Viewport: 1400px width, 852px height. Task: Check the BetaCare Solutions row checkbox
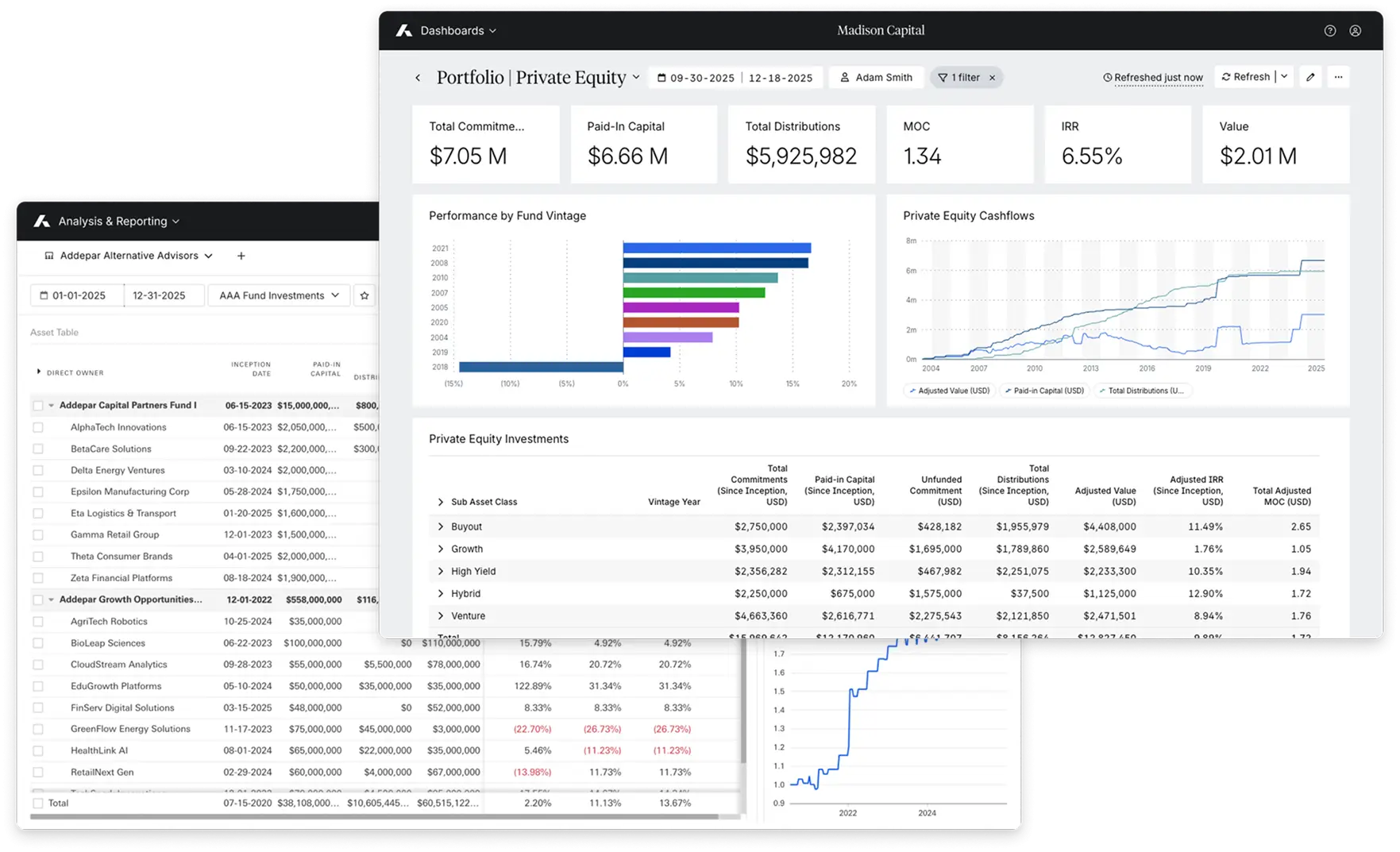38,449
